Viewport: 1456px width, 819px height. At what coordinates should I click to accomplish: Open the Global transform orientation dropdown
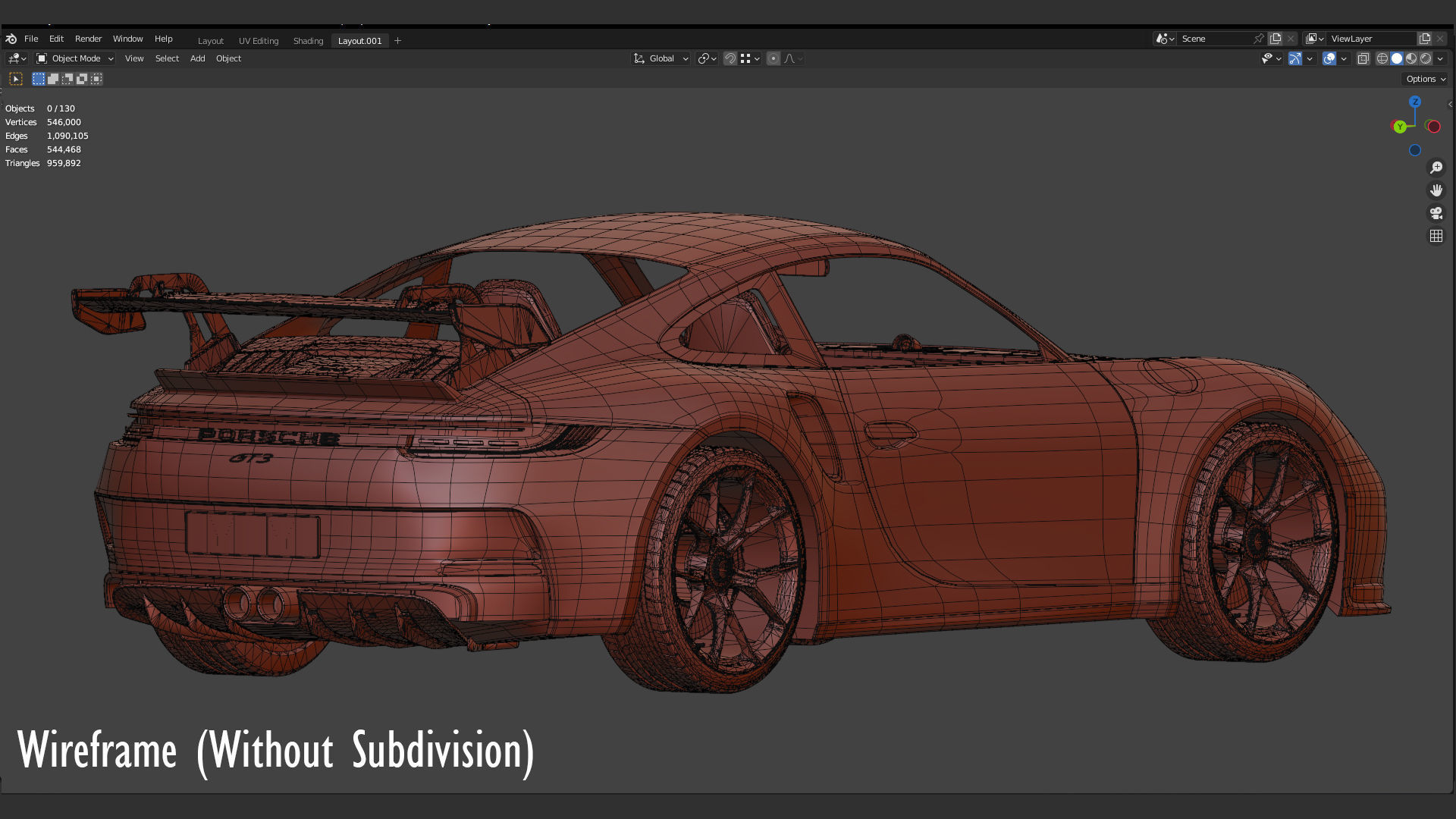(x=661, y=58)
